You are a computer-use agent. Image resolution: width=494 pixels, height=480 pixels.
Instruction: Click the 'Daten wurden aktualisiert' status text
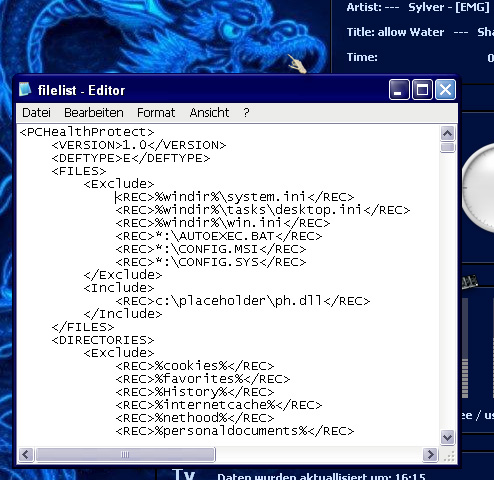tap(322, 476)
